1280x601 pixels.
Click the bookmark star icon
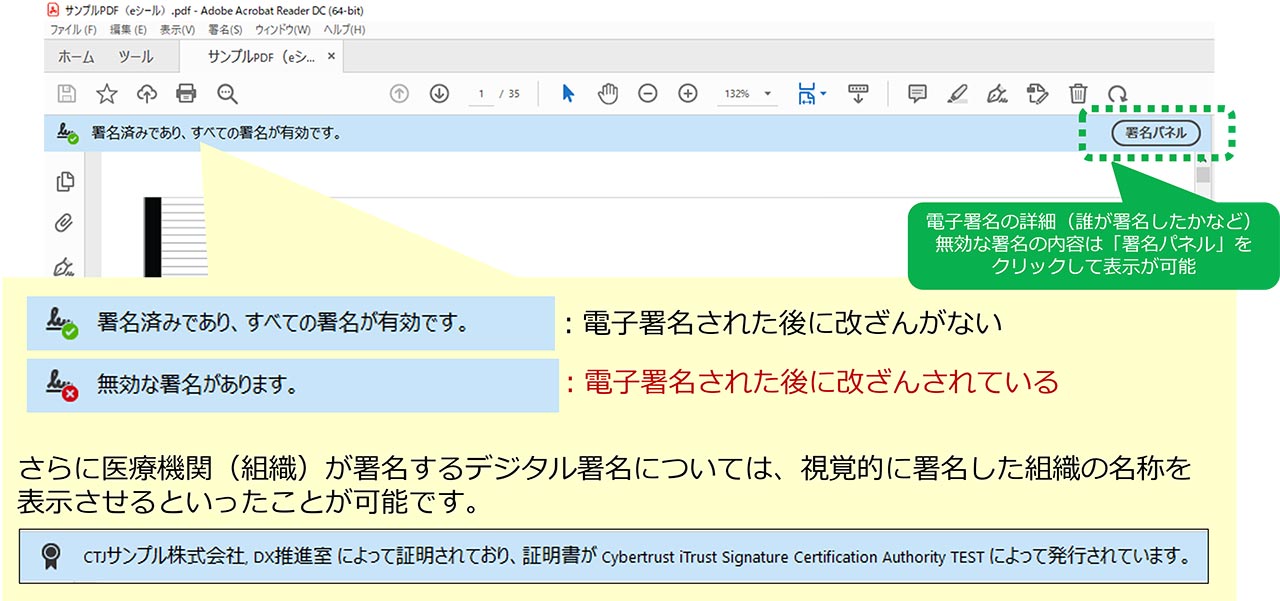107,94
